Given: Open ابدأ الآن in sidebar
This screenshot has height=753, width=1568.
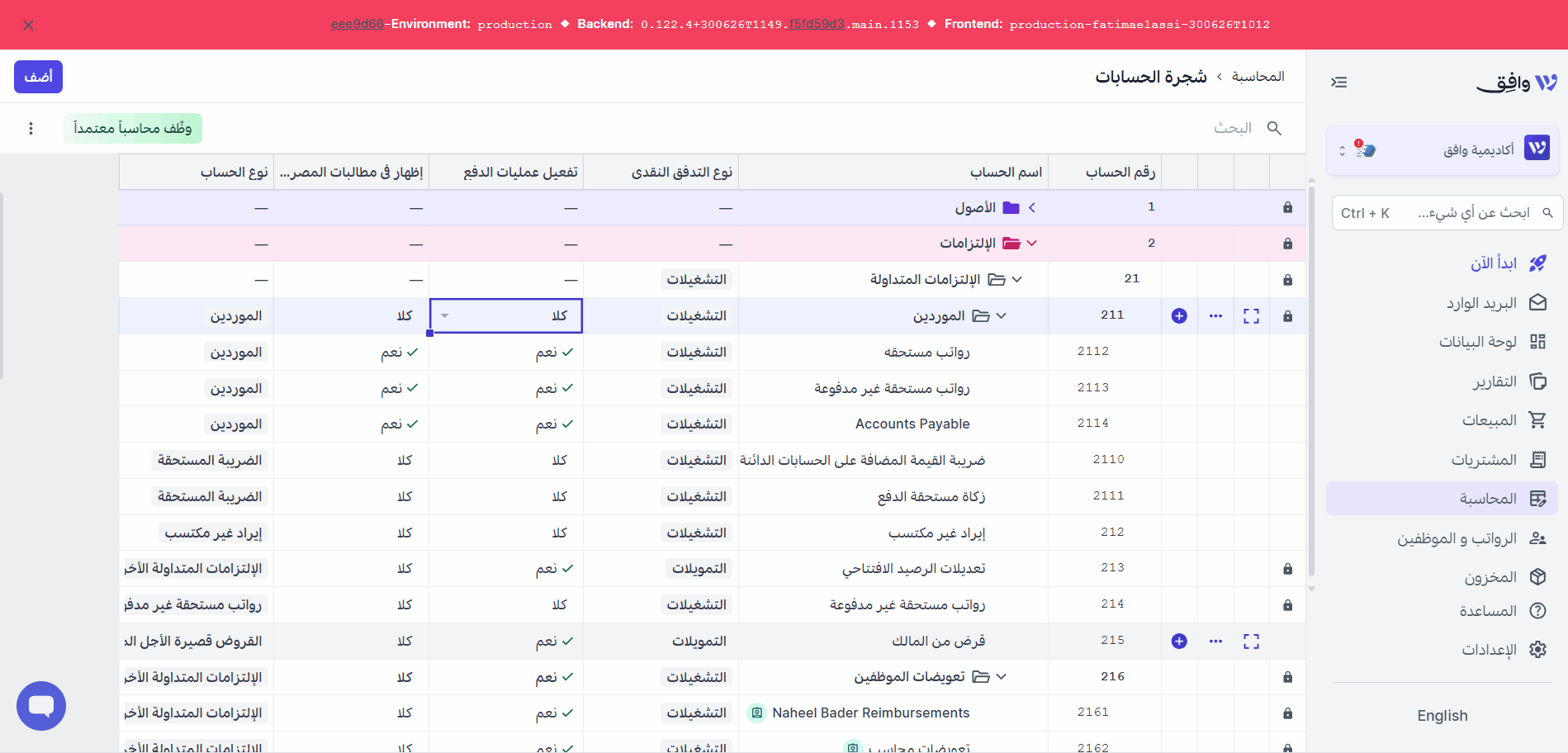Looking at the screenshot, I should (x=1509, y=263).
